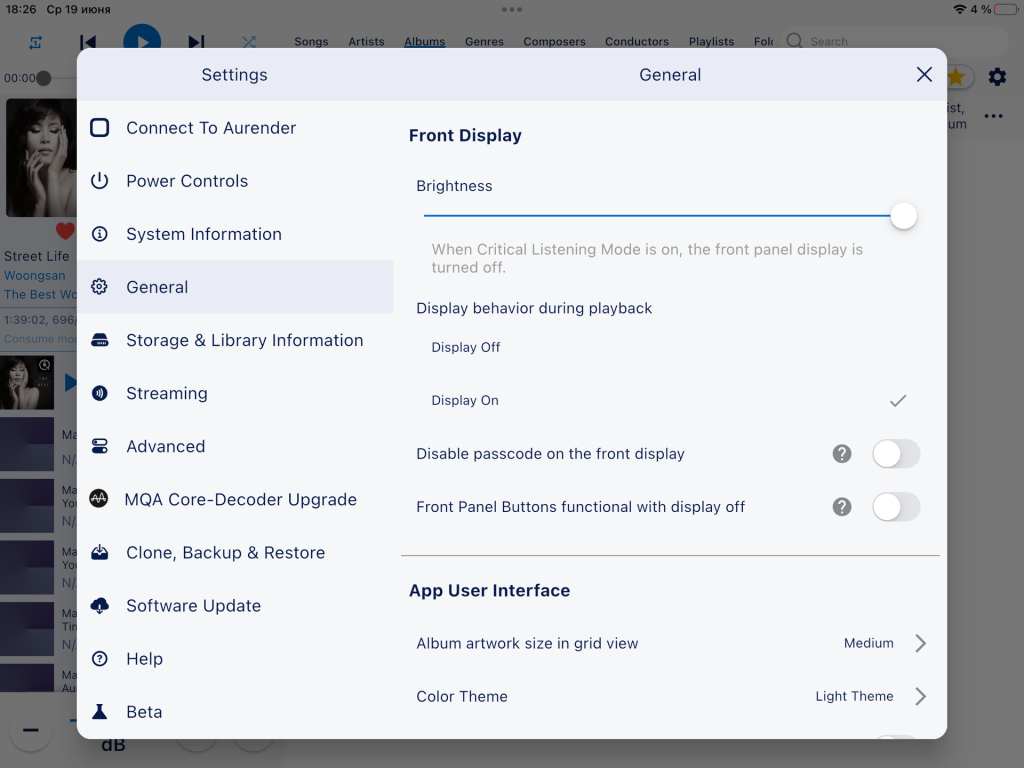1024x768 pixels.
Task: Click the Power Controls power icon
Action: [x=99, y=180]
